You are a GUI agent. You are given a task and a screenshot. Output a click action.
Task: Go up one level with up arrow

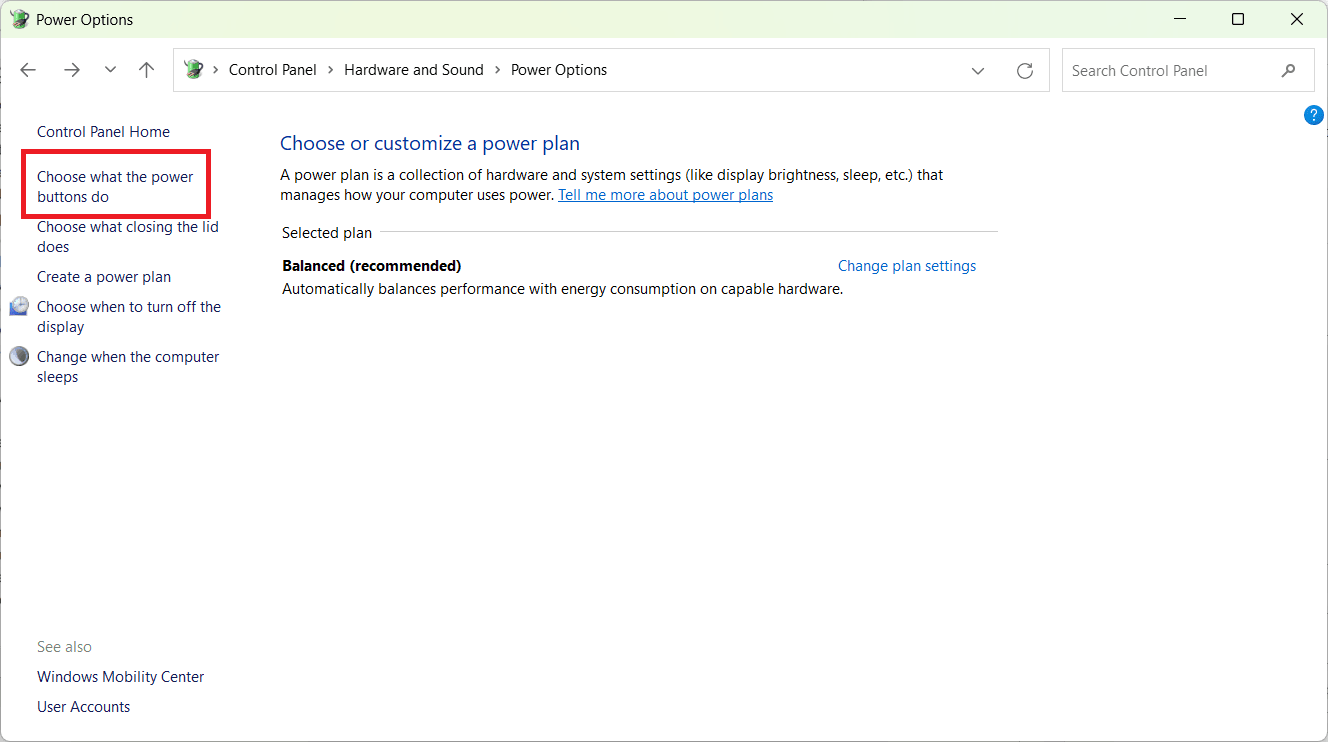click(x=146, y=70)
